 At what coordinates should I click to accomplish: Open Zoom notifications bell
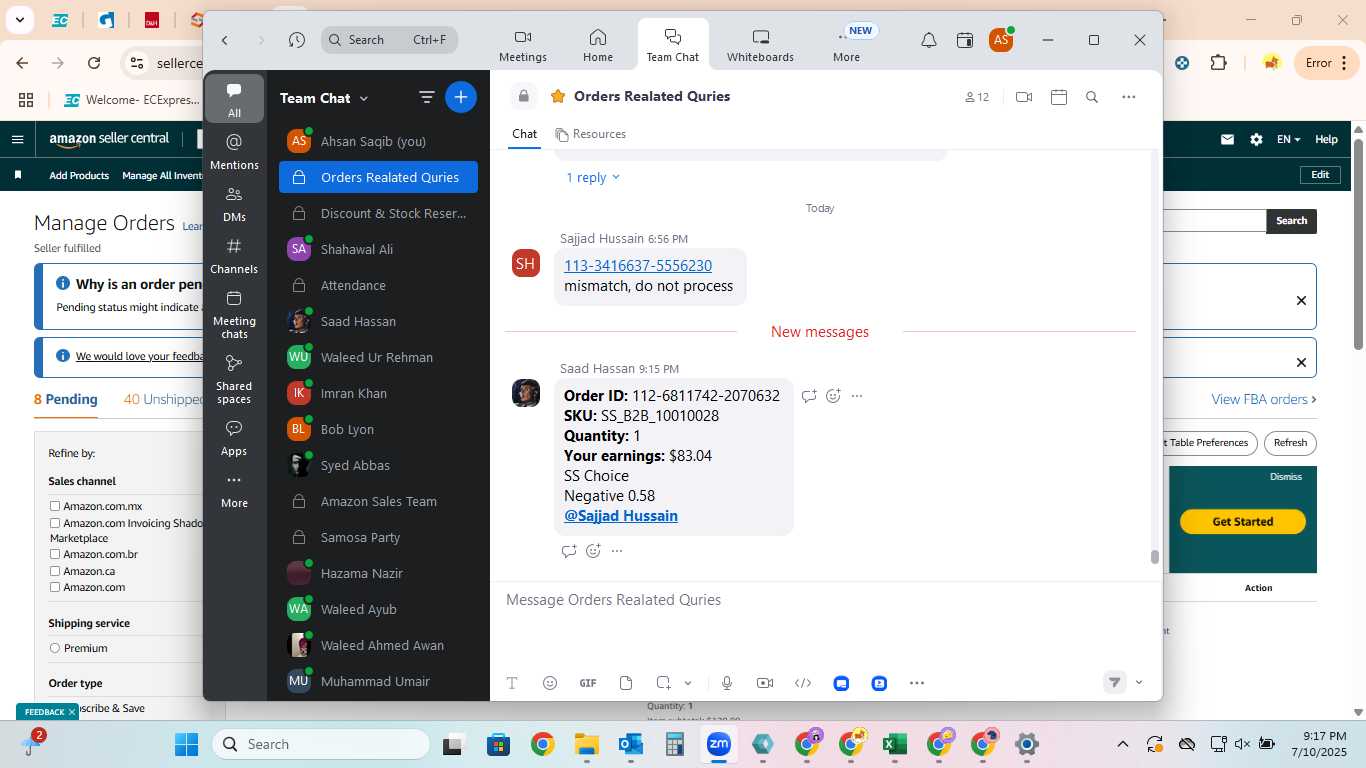(x=929, y=40)
